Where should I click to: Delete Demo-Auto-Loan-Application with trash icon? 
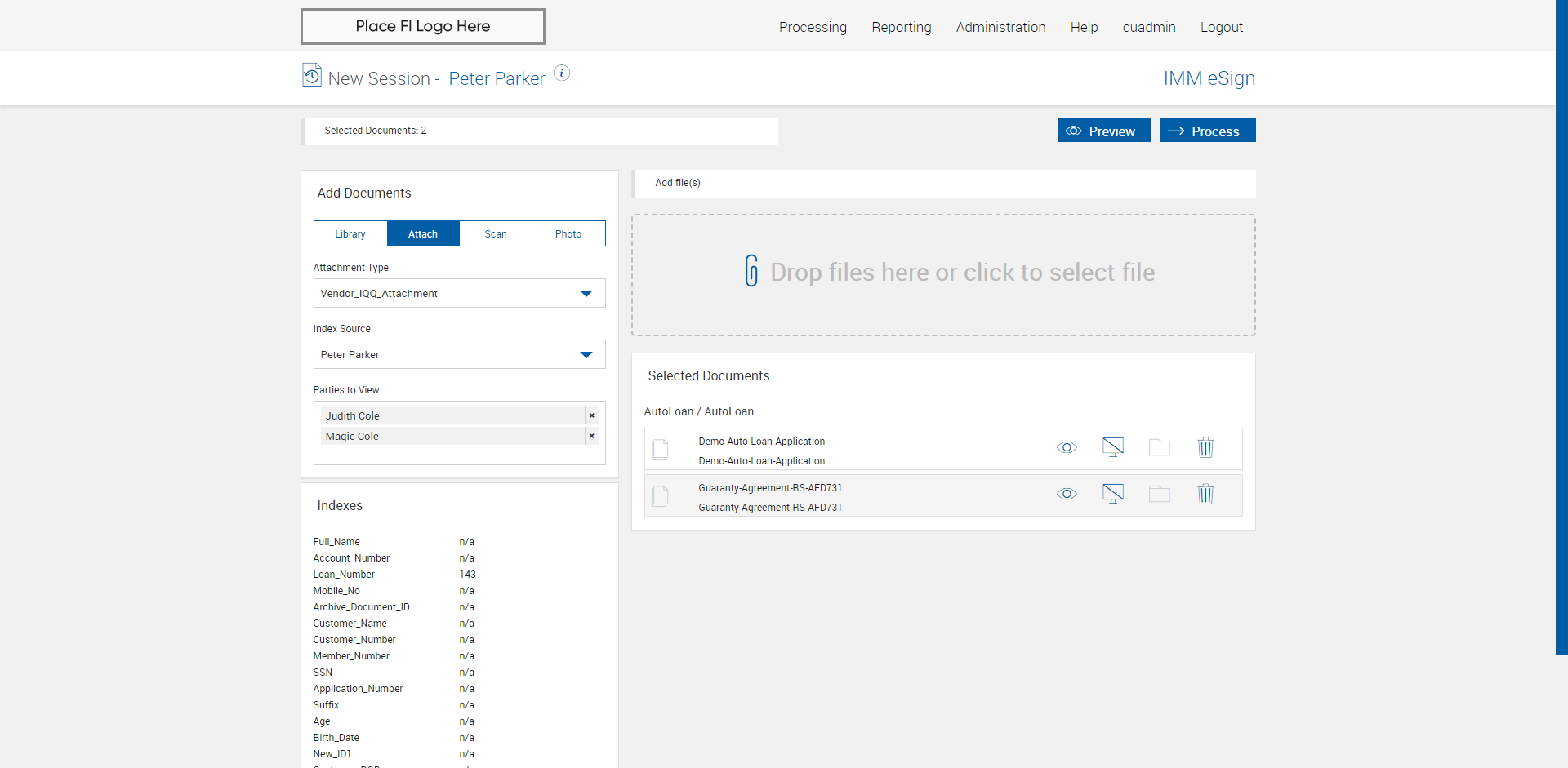pos(1205,447)
